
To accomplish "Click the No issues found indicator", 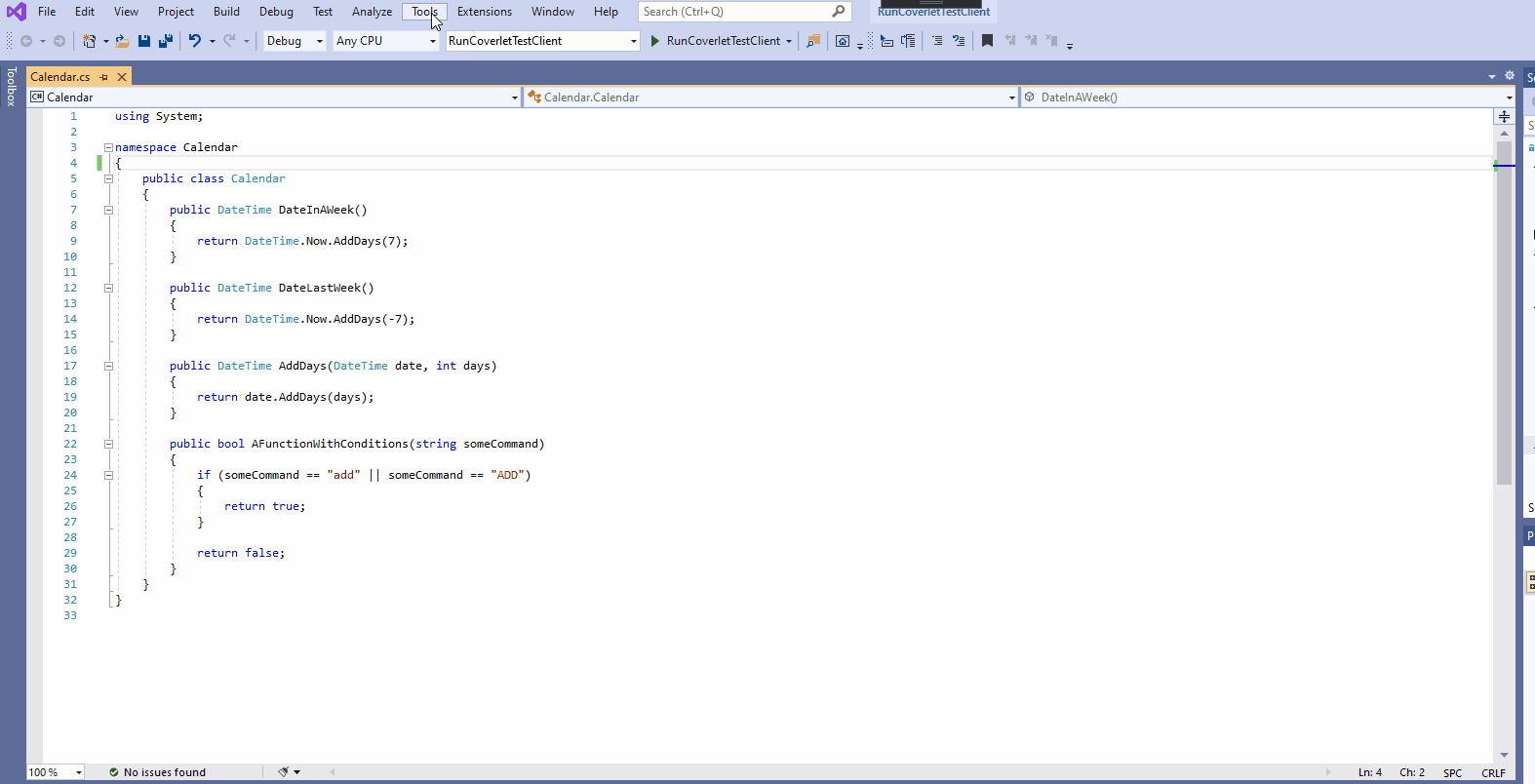I will (157, 772).
